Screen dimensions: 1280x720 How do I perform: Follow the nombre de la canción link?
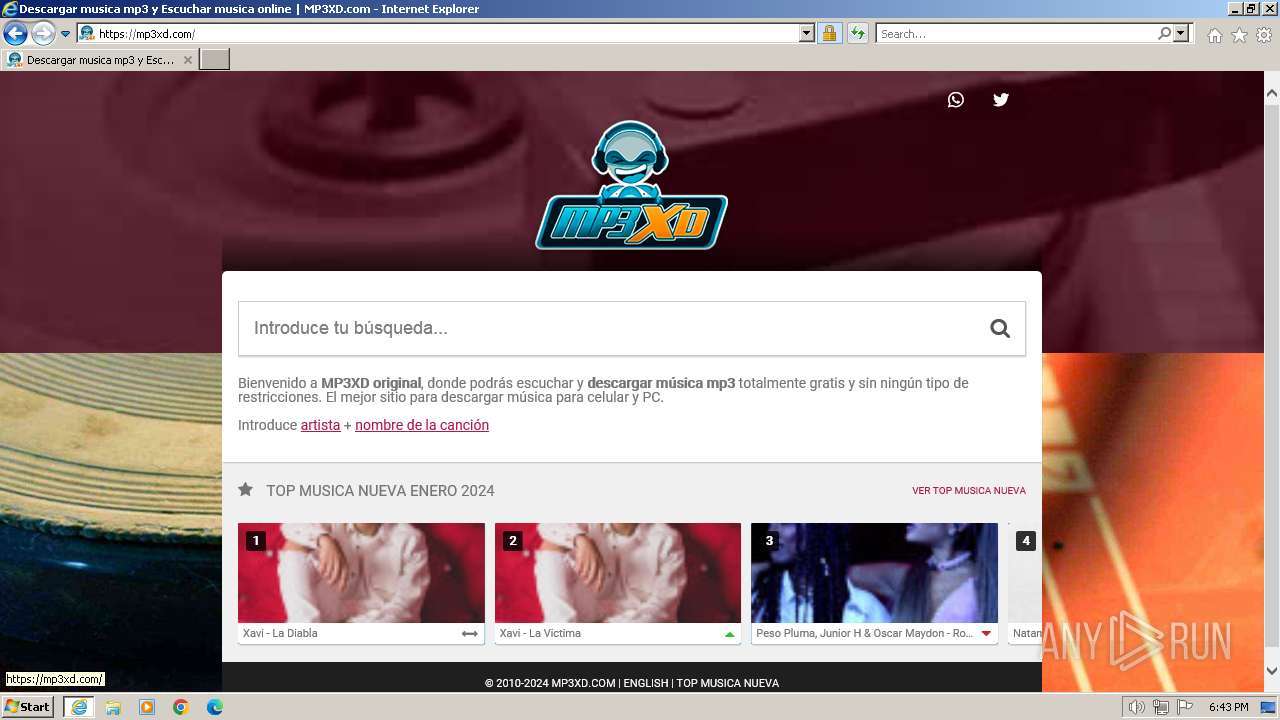click(x=422, y=425)
